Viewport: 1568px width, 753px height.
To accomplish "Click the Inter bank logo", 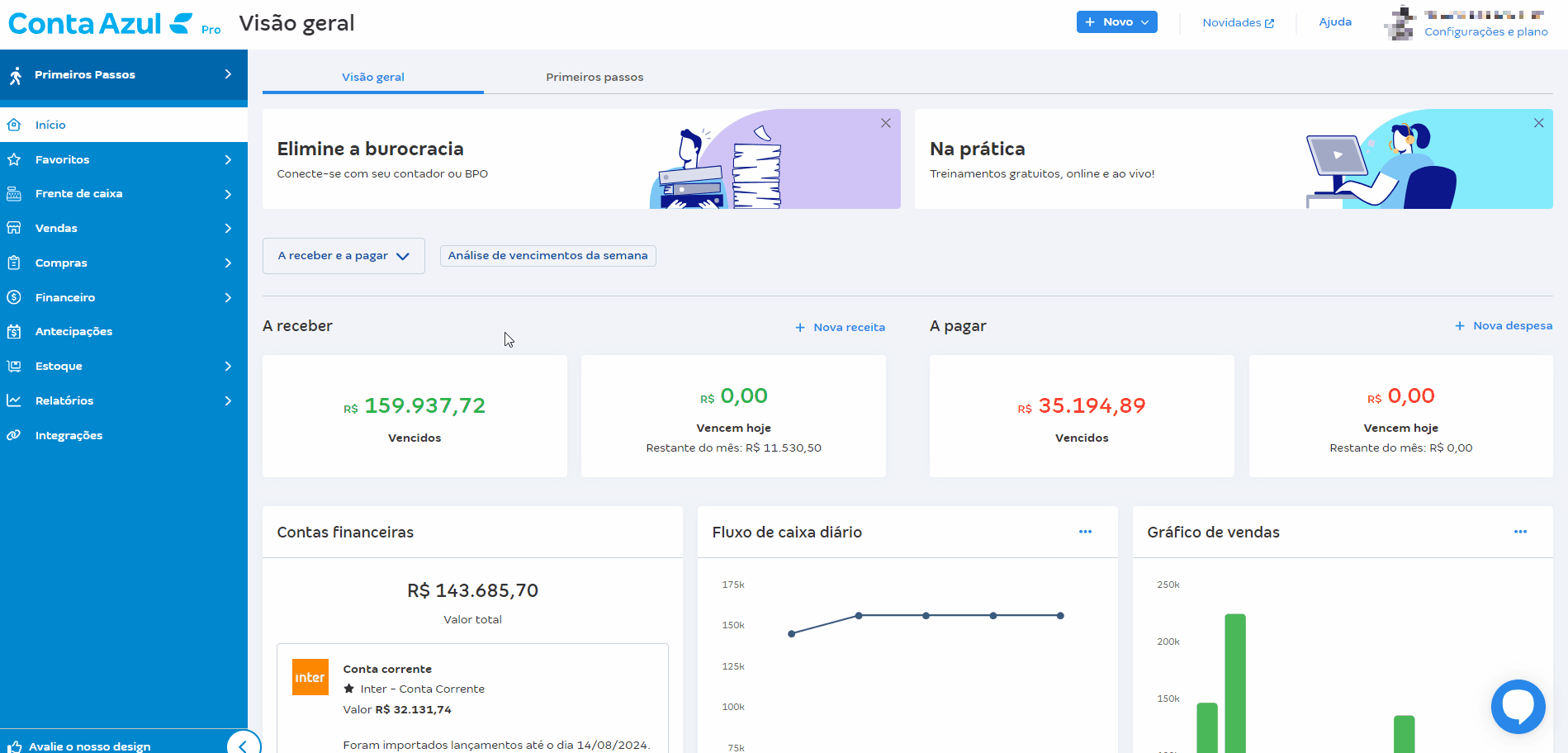I will click(x=310, y=677).
